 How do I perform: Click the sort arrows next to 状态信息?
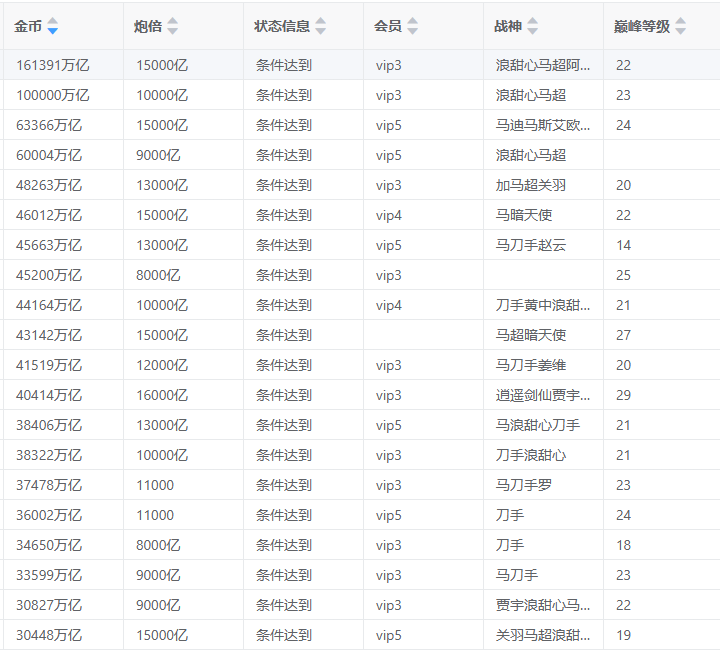[x=321, y=27]
